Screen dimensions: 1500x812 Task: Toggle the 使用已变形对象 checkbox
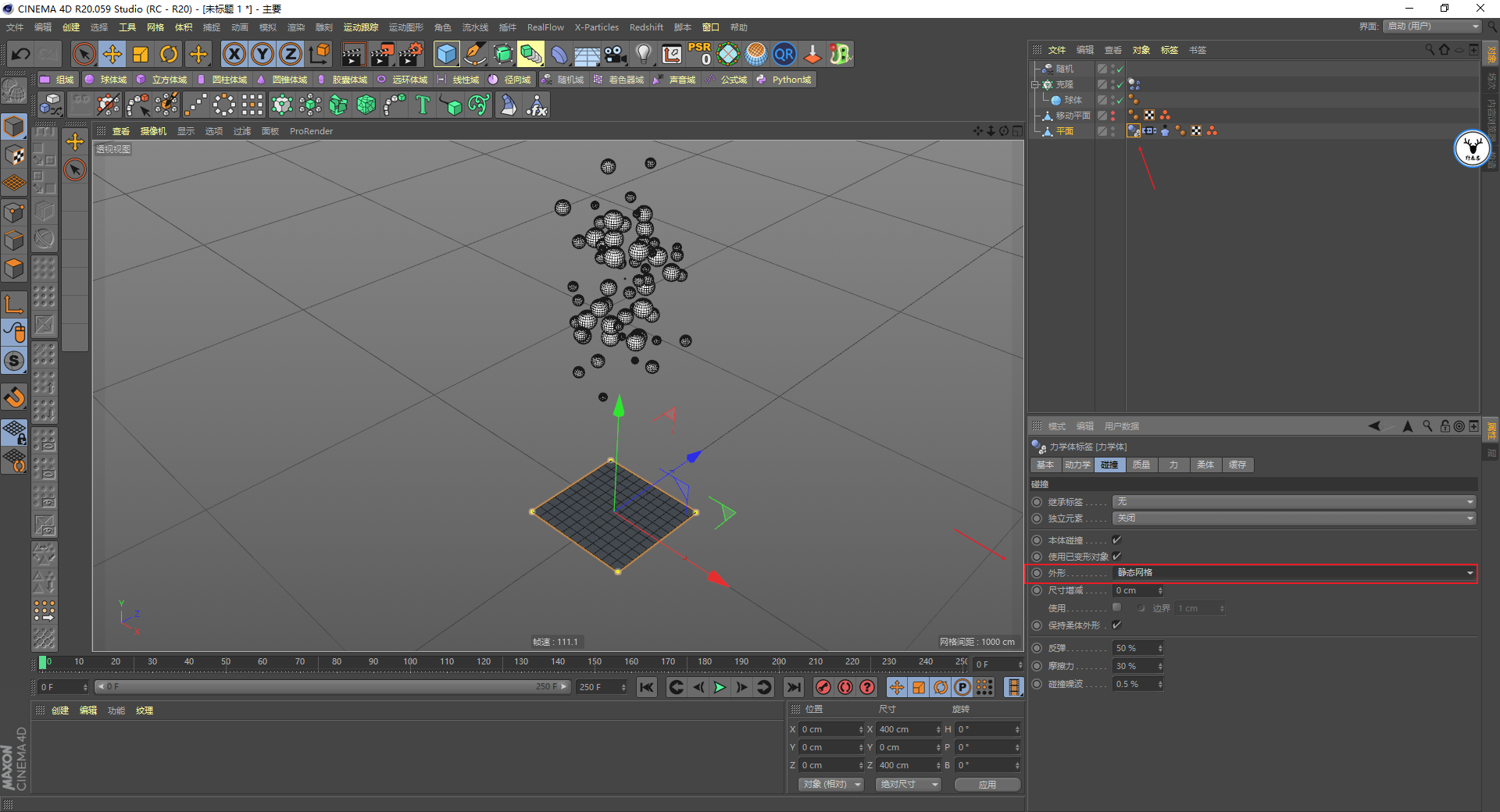[1116, 557]
